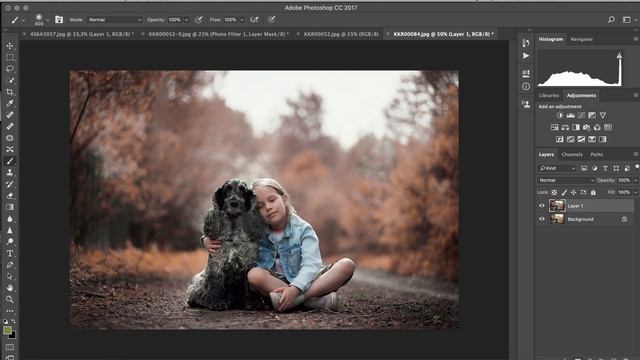
Task: Open the Edit Toolbar three-dots icon
Action: pyautogui.click(x=10, y=311)
